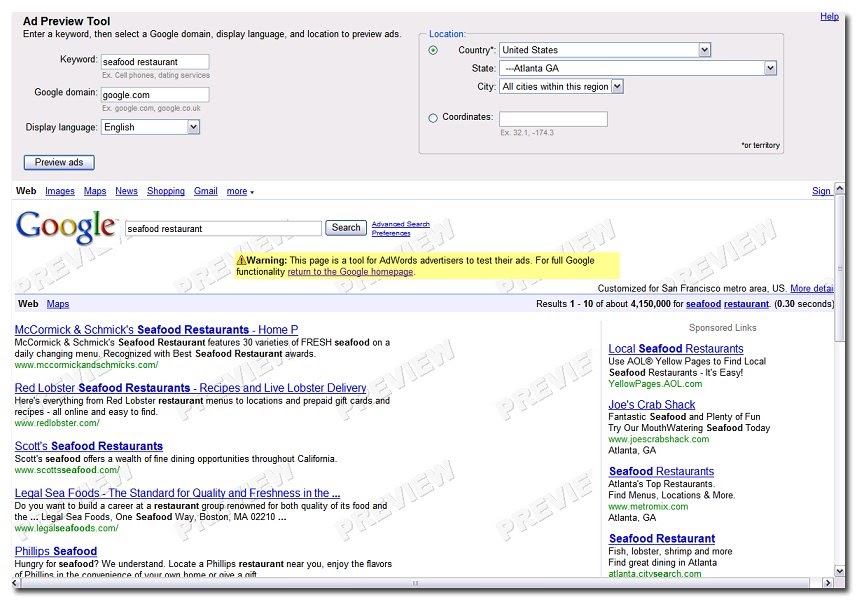Switch to the Shopping tab
This screenshot has height=600, width=857.
(x=166, y=191)
